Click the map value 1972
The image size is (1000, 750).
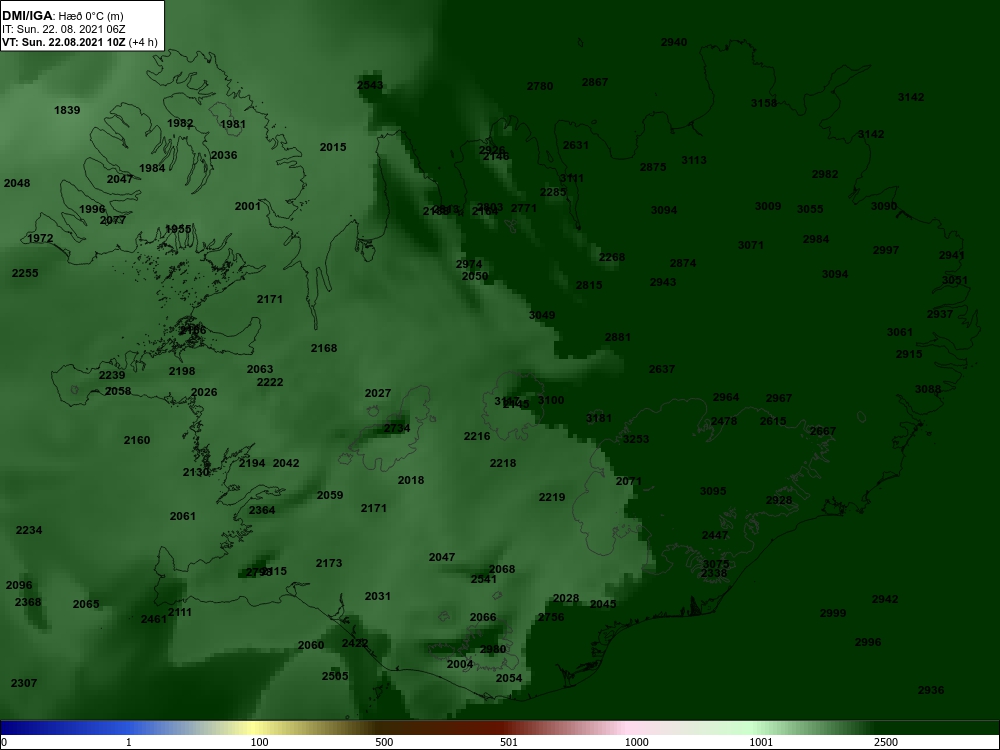[x=40, y=238]
